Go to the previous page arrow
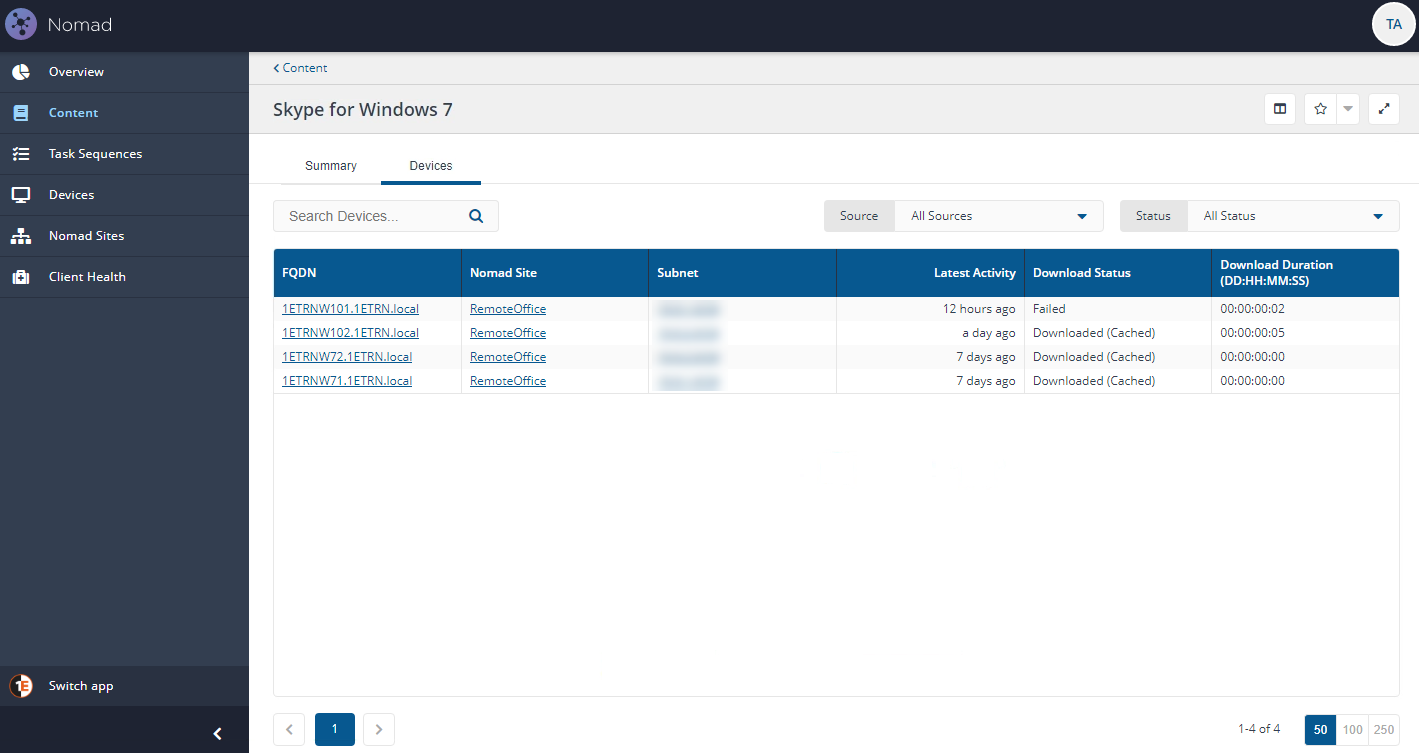Screen dimensions: 1419x753 pyautogui.click(x=289, y=730)
